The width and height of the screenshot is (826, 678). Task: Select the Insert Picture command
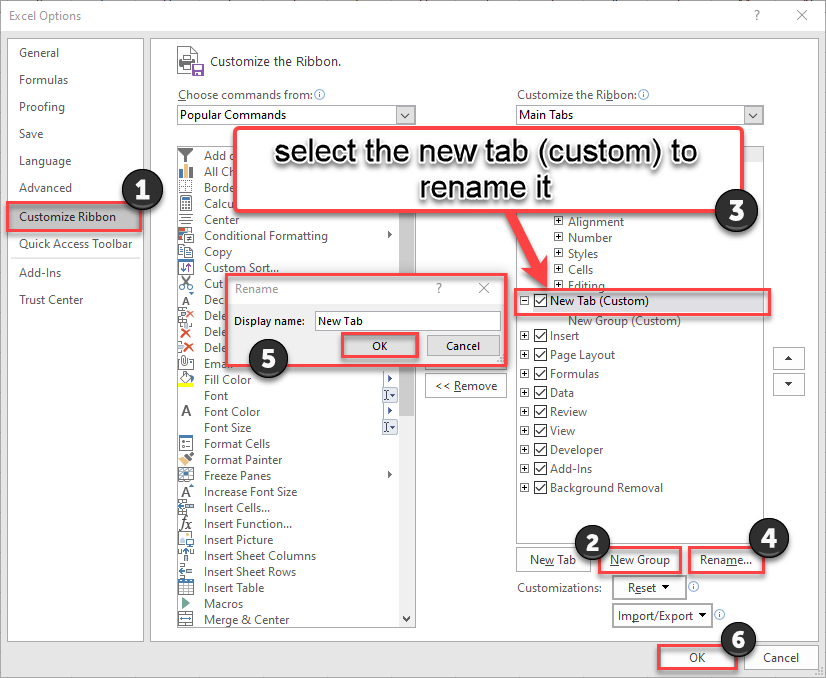click(x=186, y=539)
